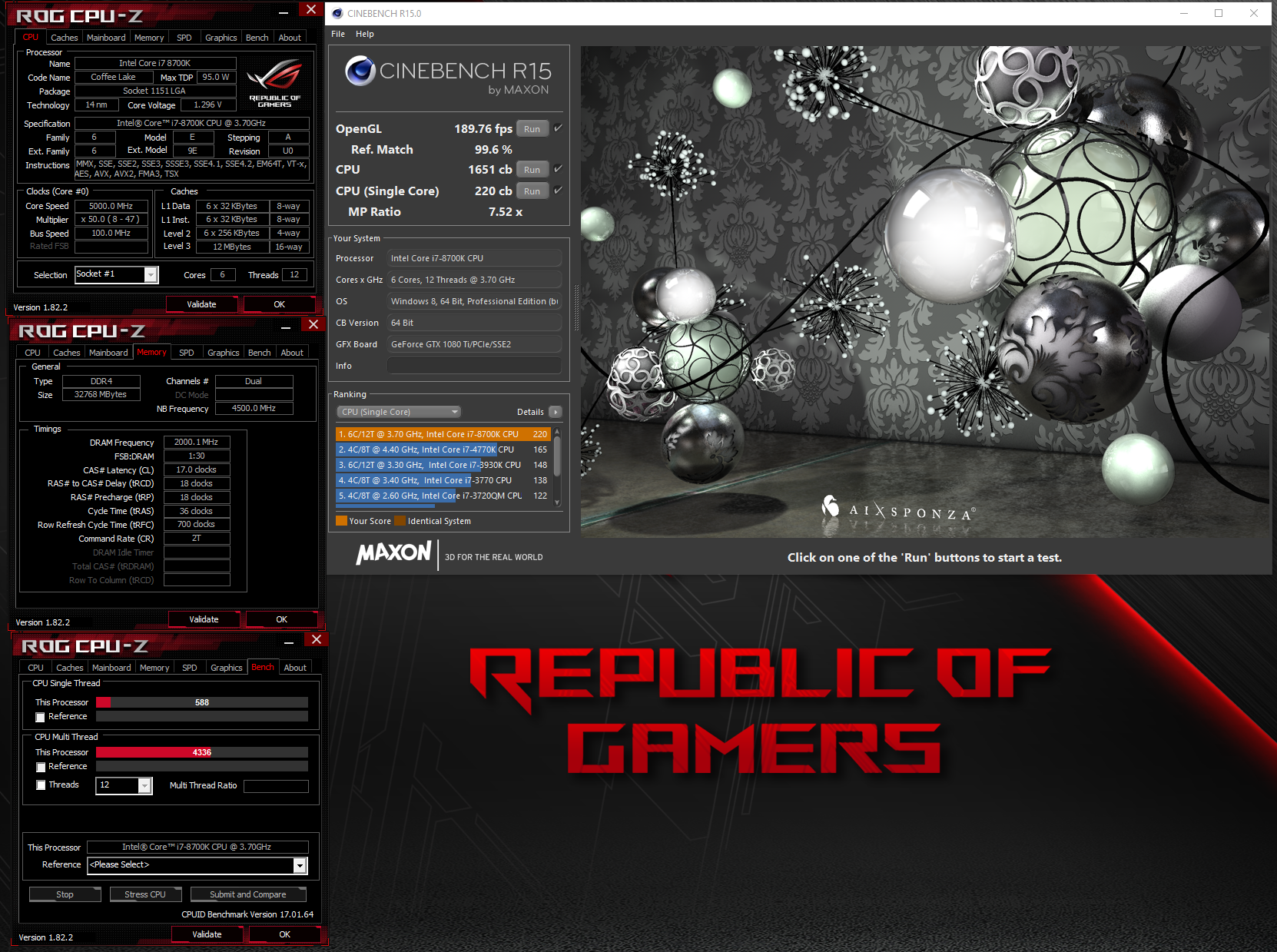Close the CPU-Z window showing Memory timings
Image resolution: width=1277 pixels, height=952 pixels.
tap(313, 325)
